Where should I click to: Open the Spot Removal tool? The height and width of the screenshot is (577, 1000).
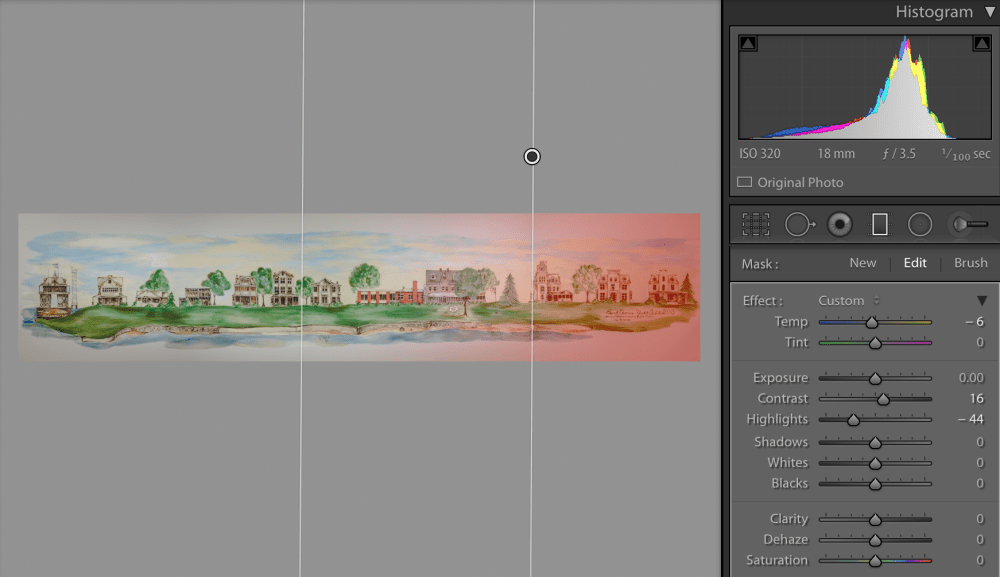799,224
